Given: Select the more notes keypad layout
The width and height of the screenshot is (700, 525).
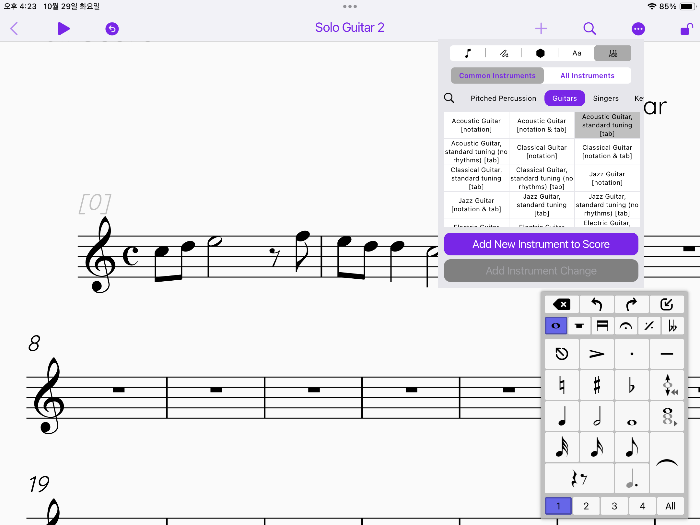Looking at the screenshot, I should pos(579,326).
